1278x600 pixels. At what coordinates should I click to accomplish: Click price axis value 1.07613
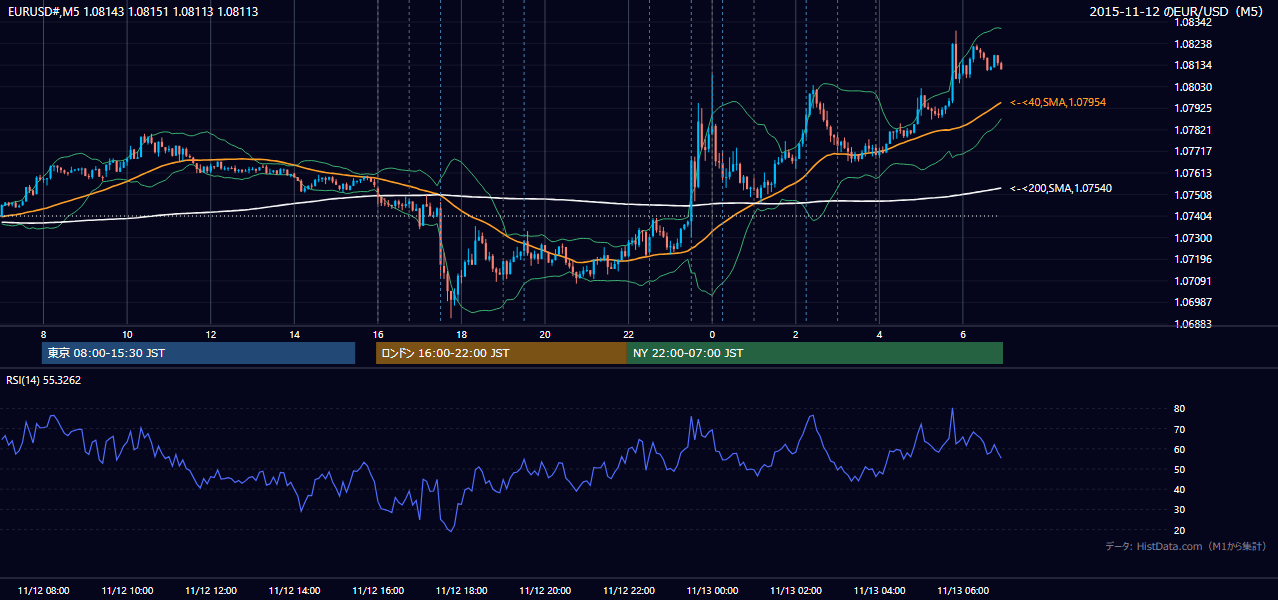pyautogui.click(x=1194, y=173)
